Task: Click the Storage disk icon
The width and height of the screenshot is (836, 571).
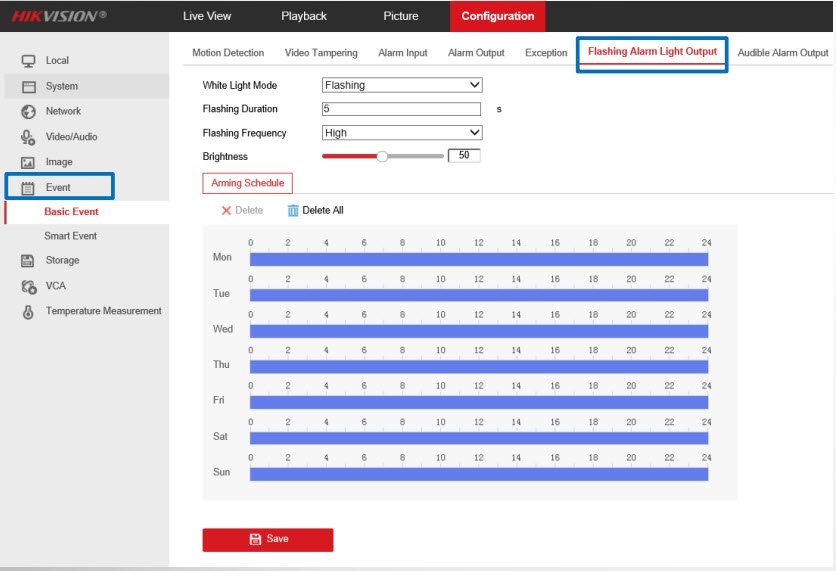Action: coord(28,261)
